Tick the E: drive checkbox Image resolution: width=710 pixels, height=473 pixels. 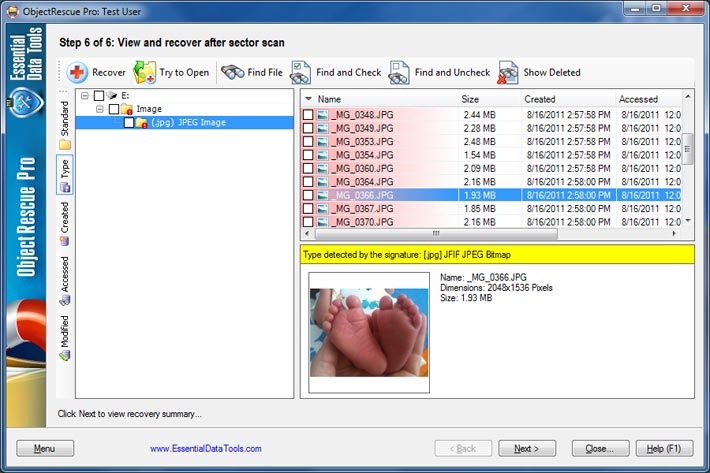(99, 96)
